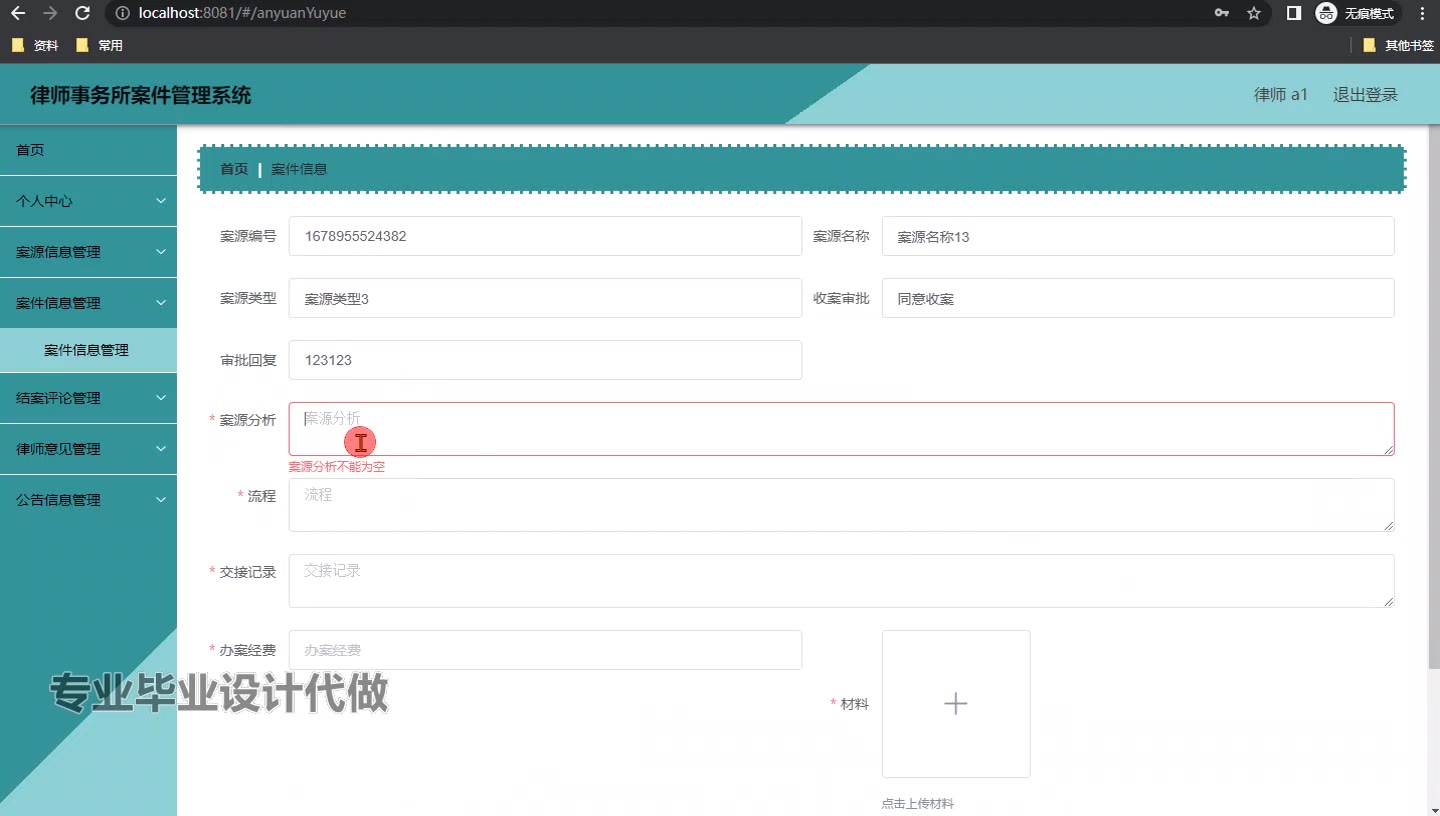Select the 案件信息管理 submenu item

coord(87,350)
